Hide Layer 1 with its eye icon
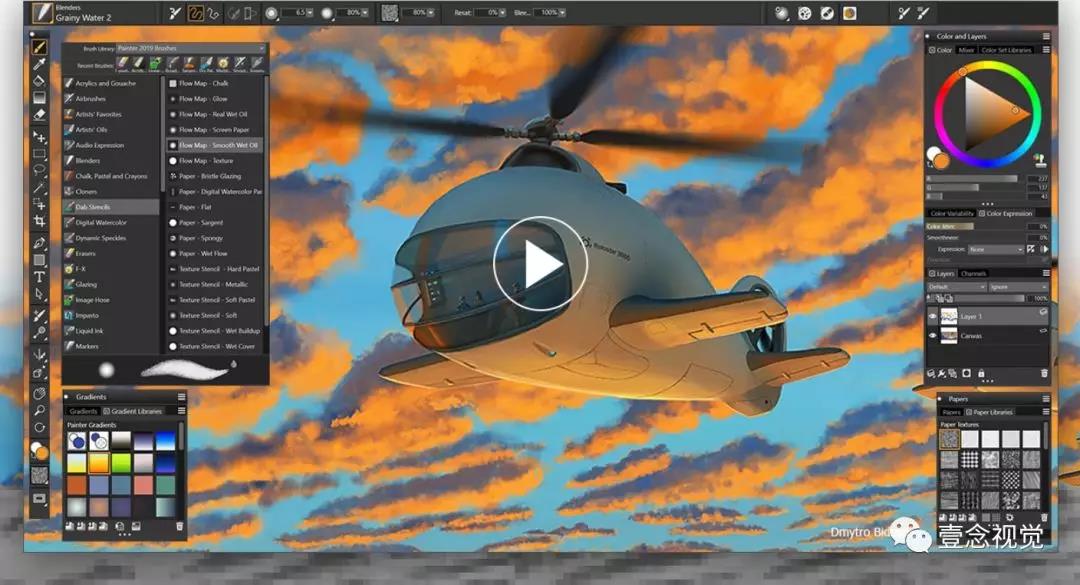The image size is (1080, 585). [x=933, y=316]
